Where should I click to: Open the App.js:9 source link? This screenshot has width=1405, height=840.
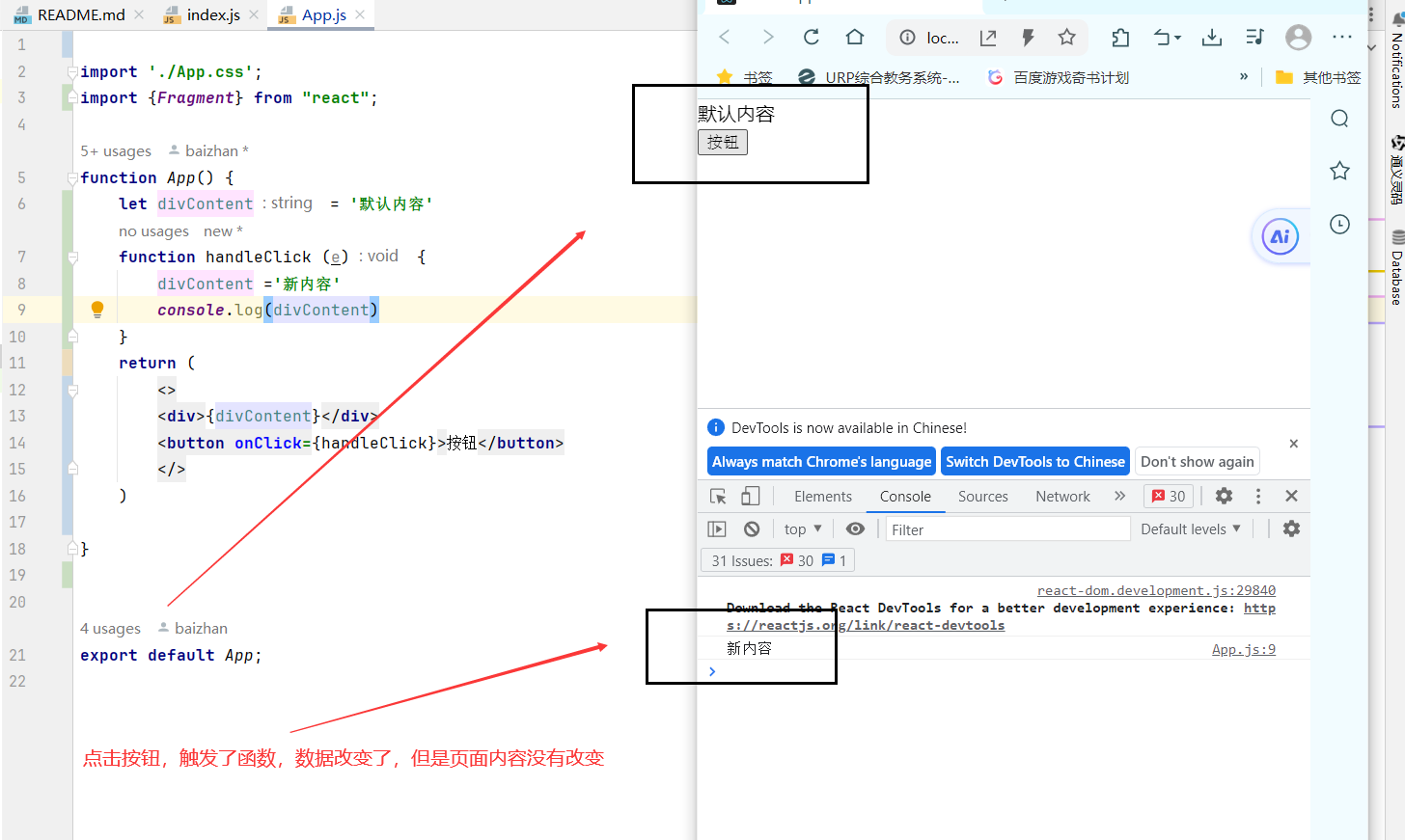point(1244,649)
